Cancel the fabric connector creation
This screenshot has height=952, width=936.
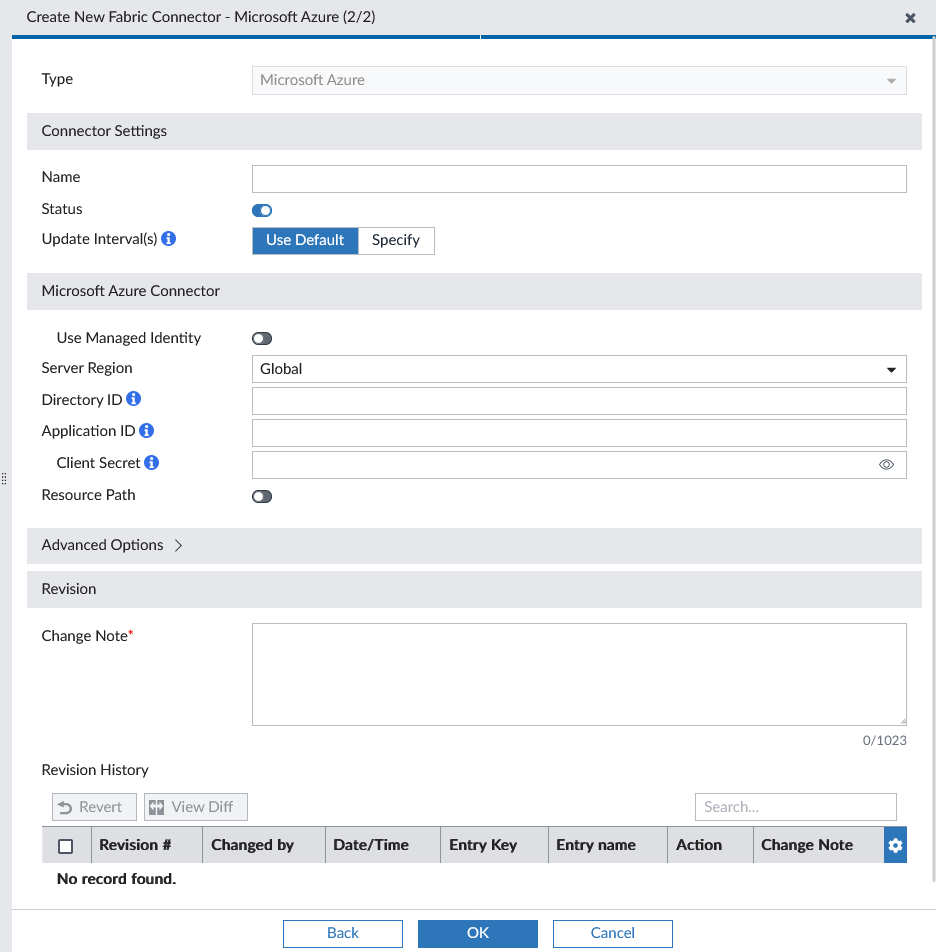pyautogui.click(x=612, y=933)
